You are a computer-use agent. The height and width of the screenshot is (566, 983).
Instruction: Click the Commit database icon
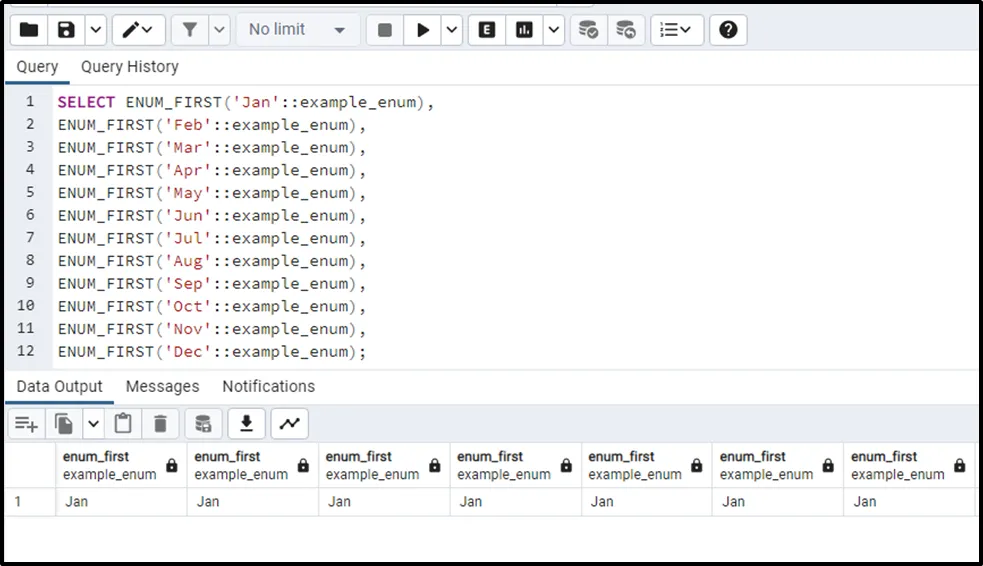point(589,30)
